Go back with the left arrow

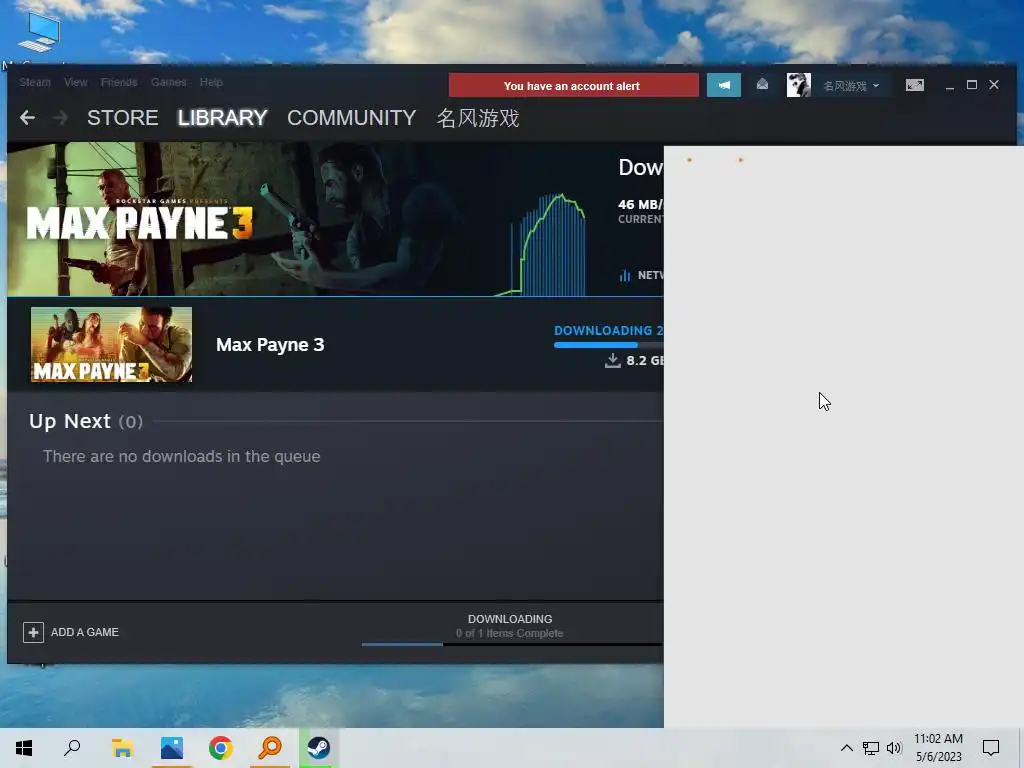pos(27,118)
